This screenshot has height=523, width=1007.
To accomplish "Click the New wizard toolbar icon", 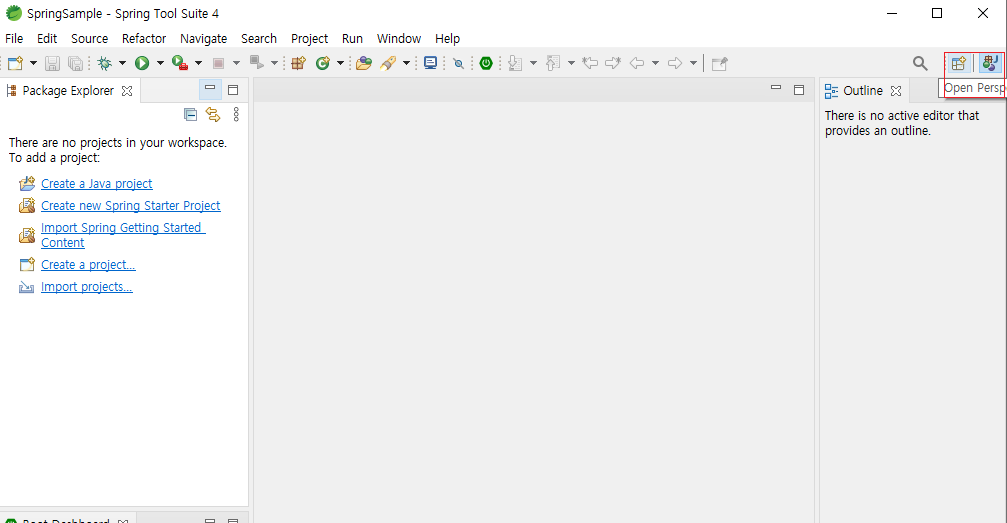I will [15, 63].
